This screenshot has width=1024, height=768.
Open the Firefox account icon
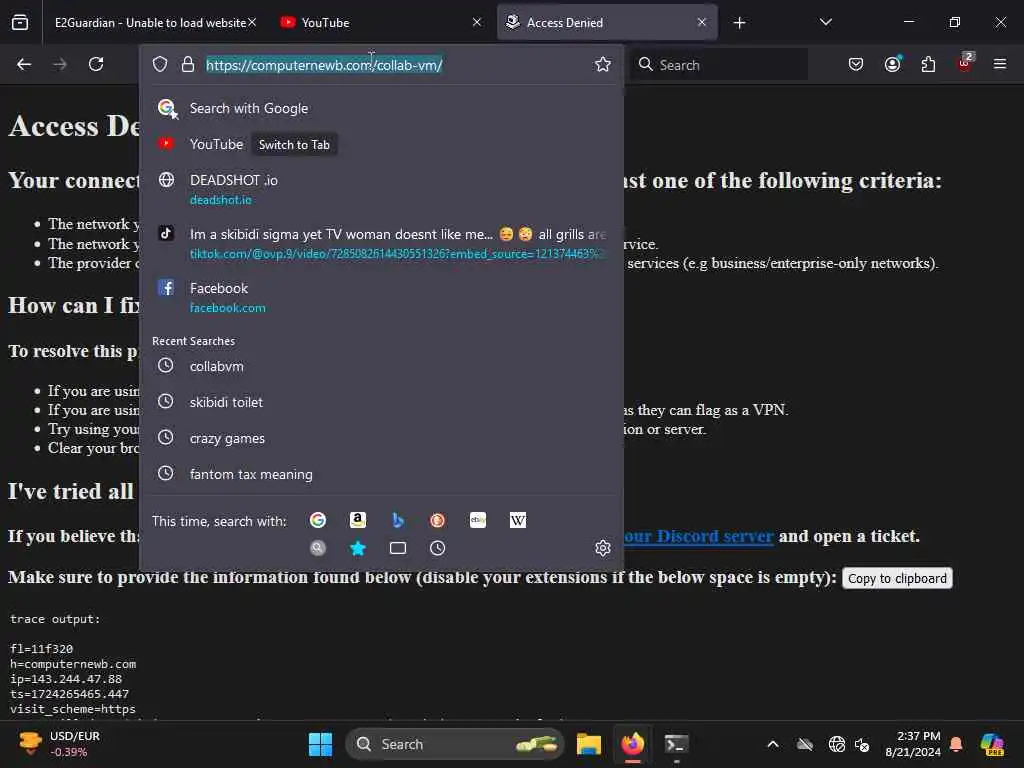coord(892,64)
